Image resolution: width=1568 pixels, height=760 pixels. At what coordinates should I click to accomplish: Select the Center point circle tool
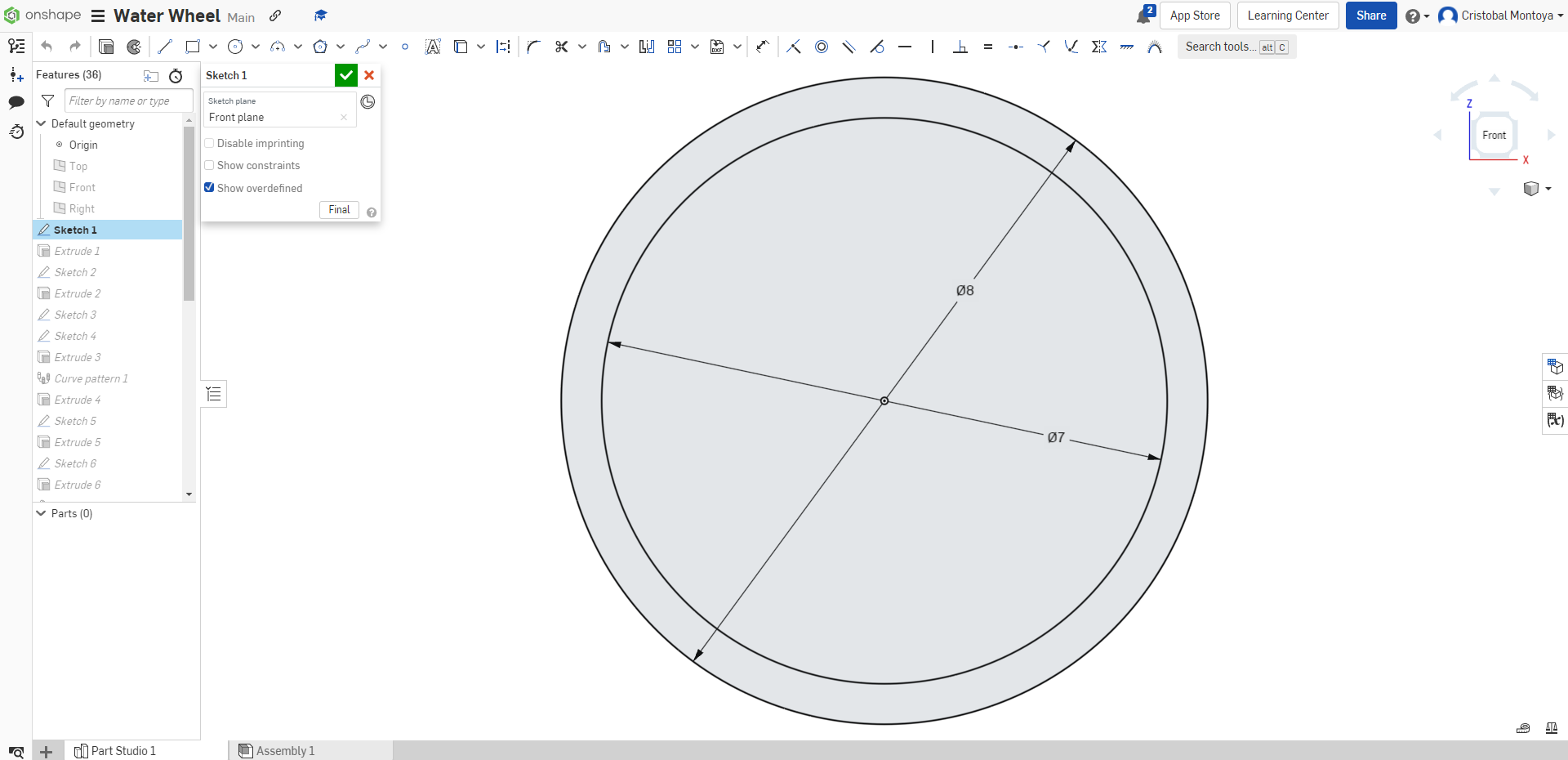tap(236, 47)
